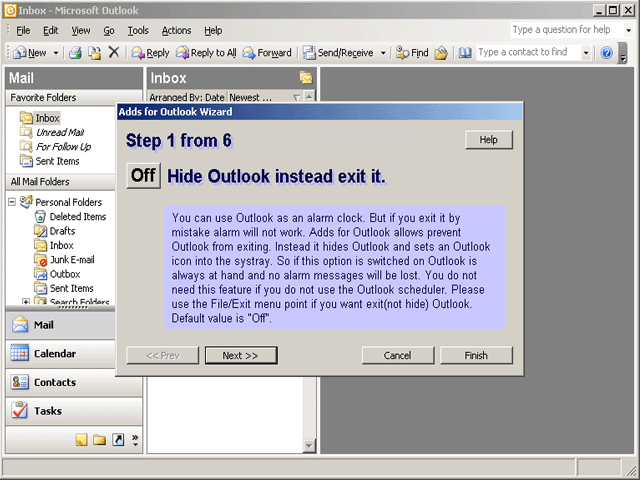Screen dimensions: 640x480
Task: Open the New item dropdown arrow
Action: [x=56, y=53]
